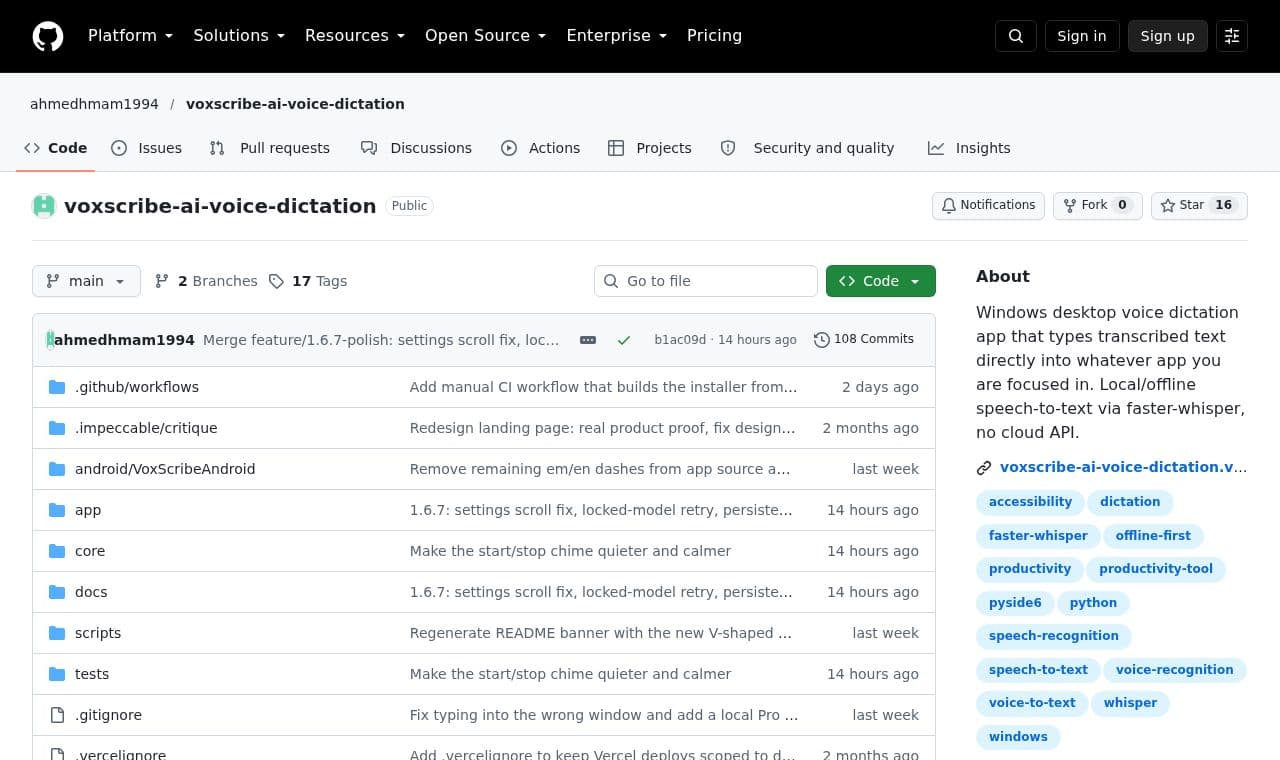Screen dimensions: 1280x760
Task: Open the 2 Branches link
Action: 206,281
